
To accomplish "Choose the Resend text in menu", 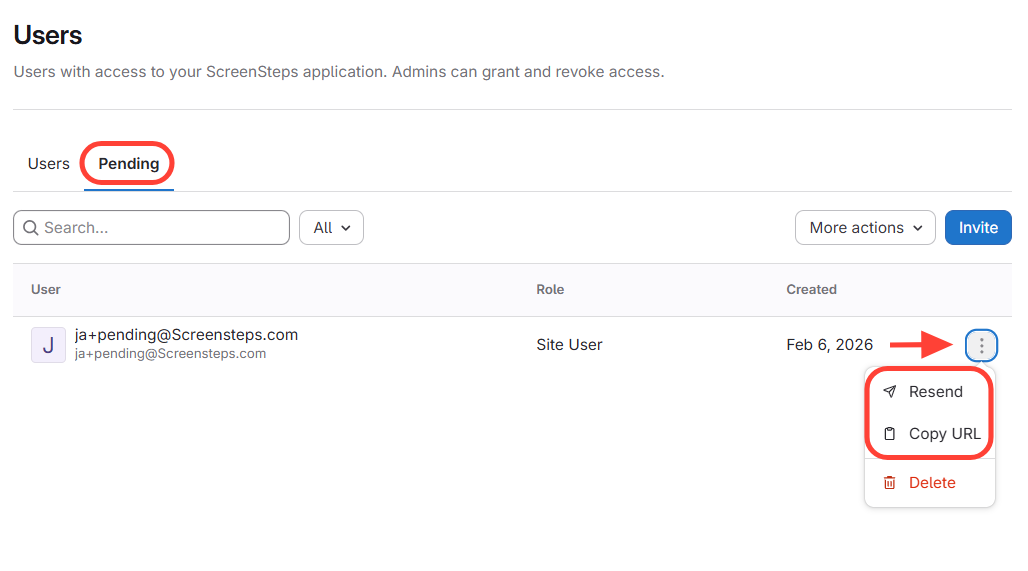I will click(x=935, y=392).
